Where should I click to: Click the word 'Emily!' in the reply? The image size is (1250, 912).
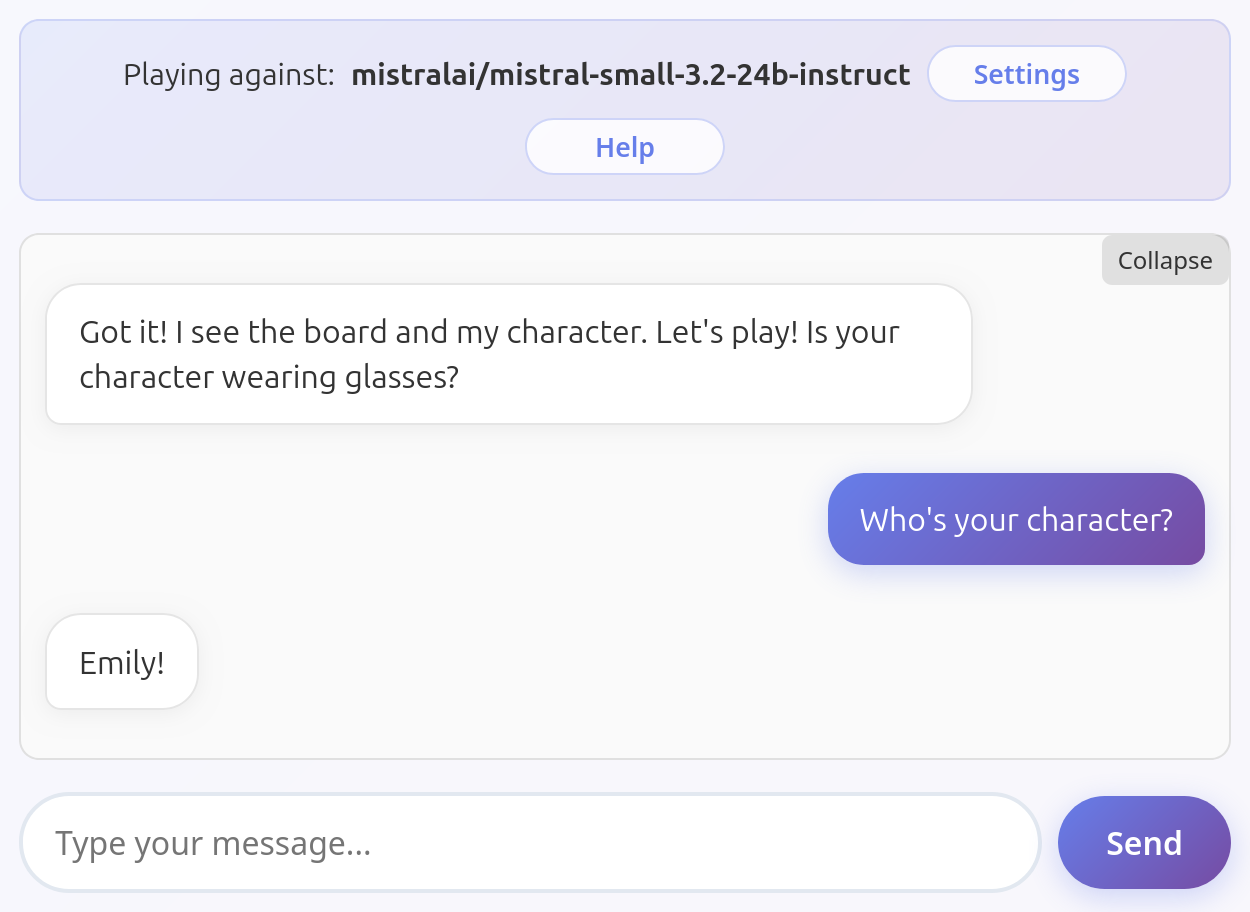coord(122,662)
